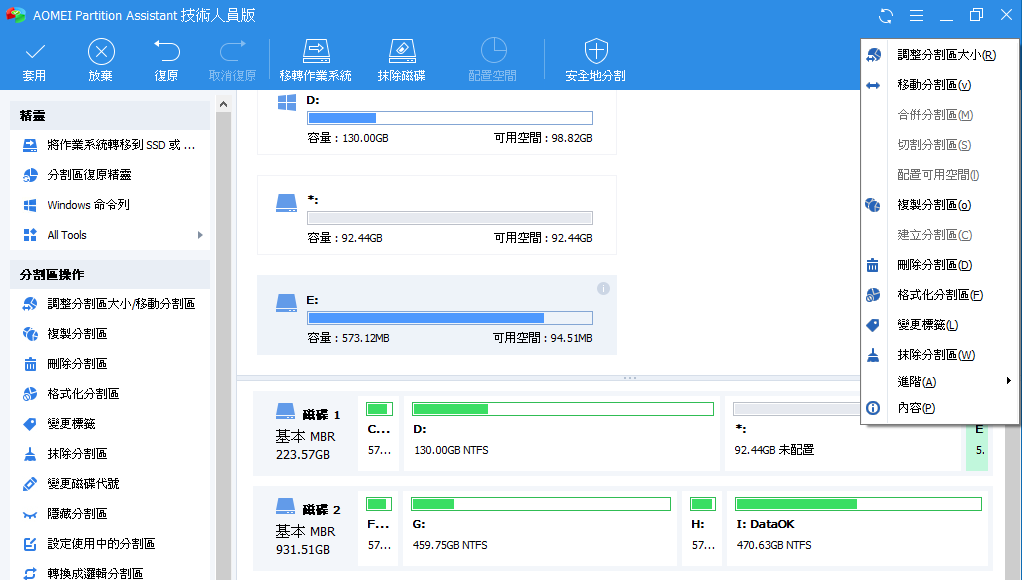The height and width of the screenshot is (580, 1022).
Task: Choose 格式化分割區(F) from context menu
Action: [939, 295]
